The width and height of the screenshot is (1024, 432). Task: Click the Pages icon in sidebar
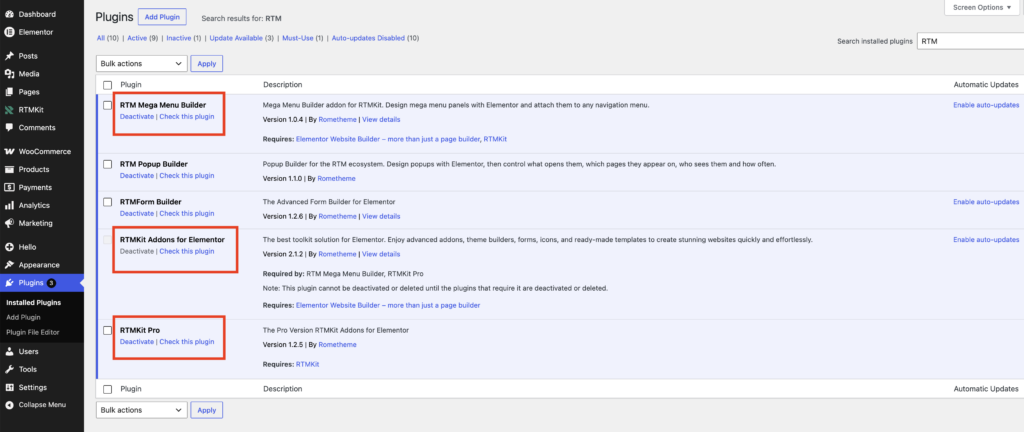(x=9, y=92)
